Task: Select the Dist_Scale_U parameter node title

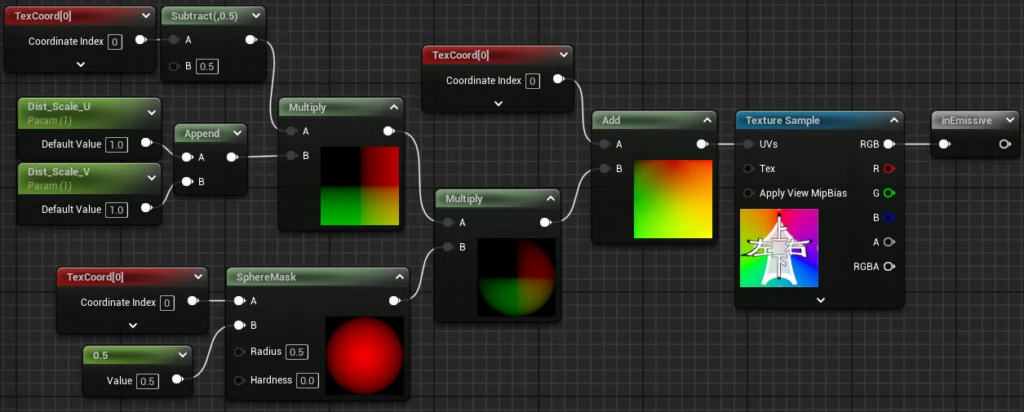Action: [62, 106]
